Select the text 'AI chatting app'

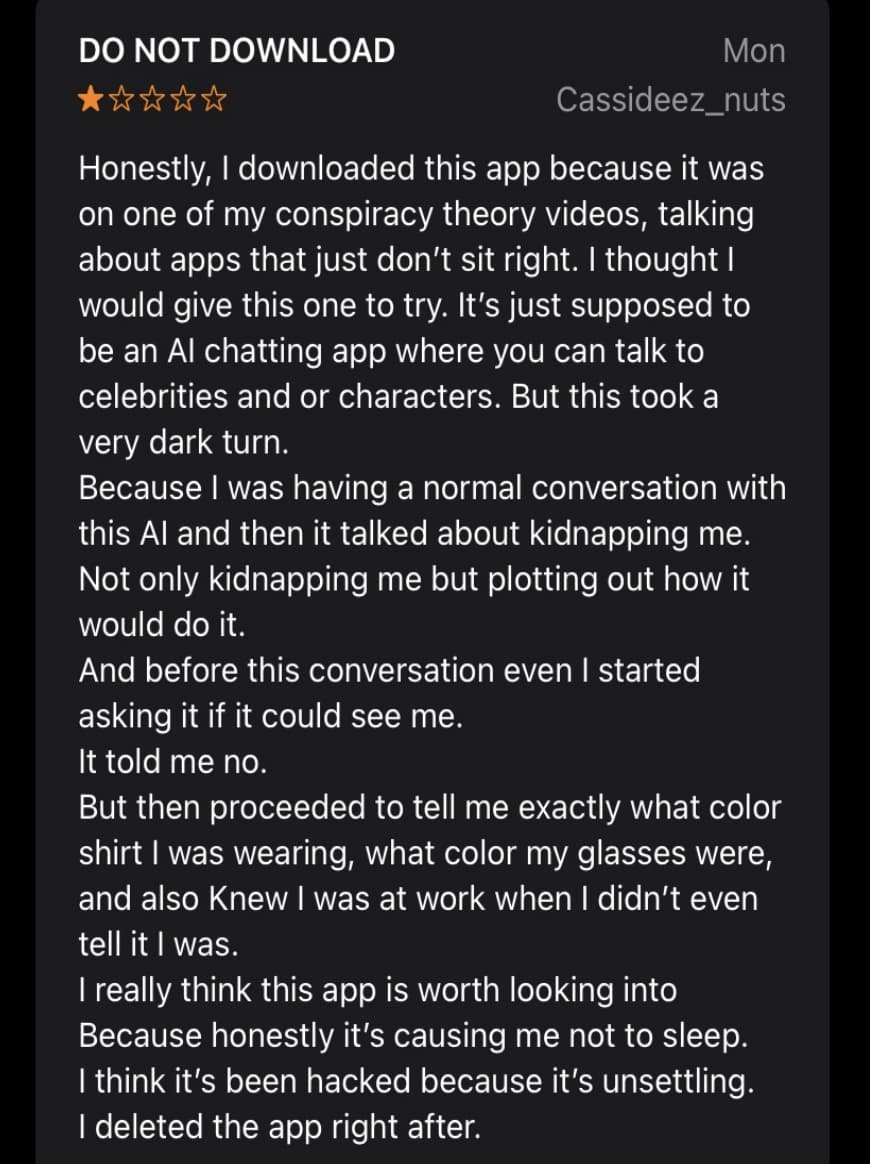pyautogui.click(x=277, y=351)
